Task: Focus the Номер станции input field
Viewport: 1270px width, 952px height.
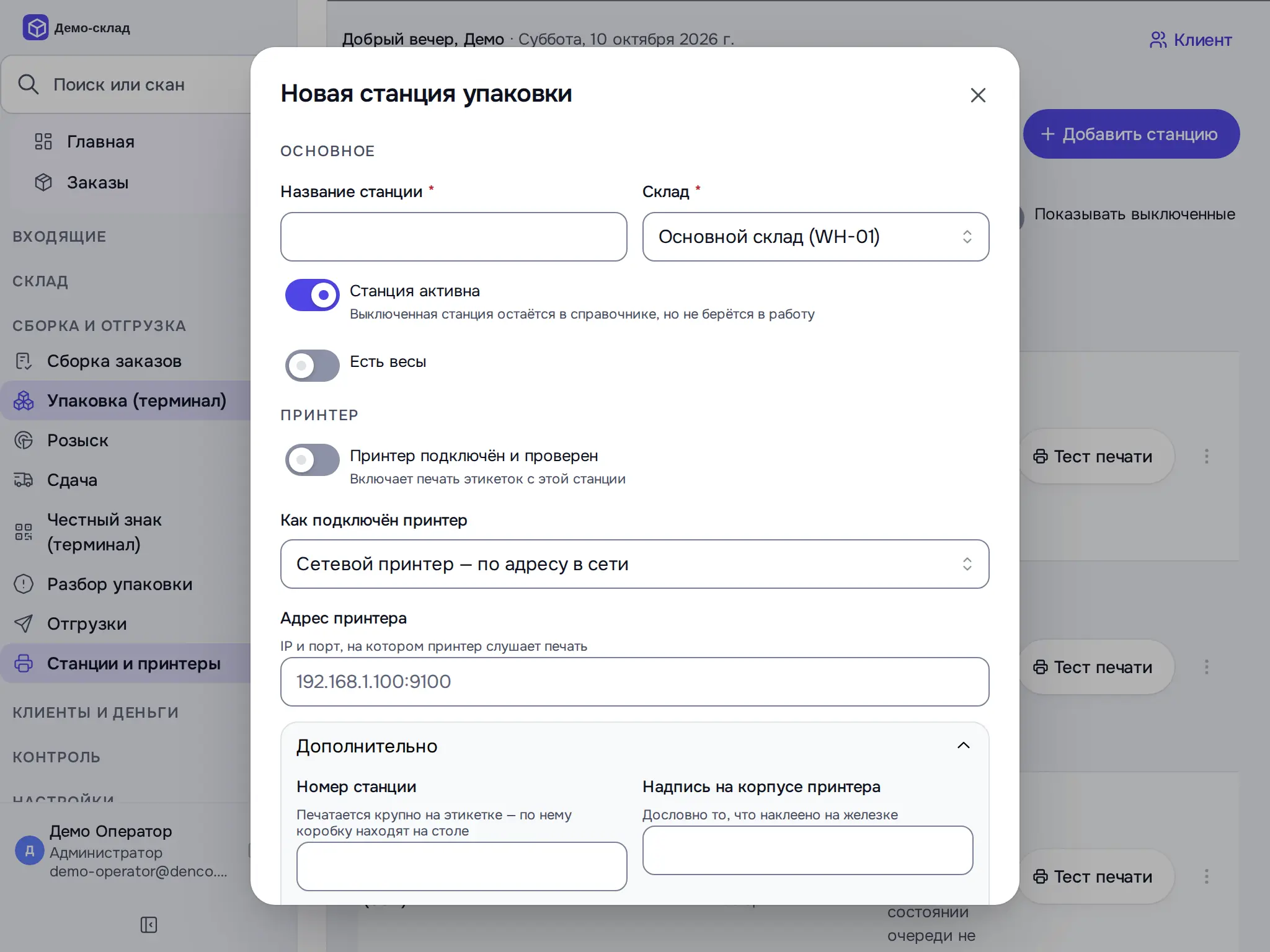Action: [461, 866]
